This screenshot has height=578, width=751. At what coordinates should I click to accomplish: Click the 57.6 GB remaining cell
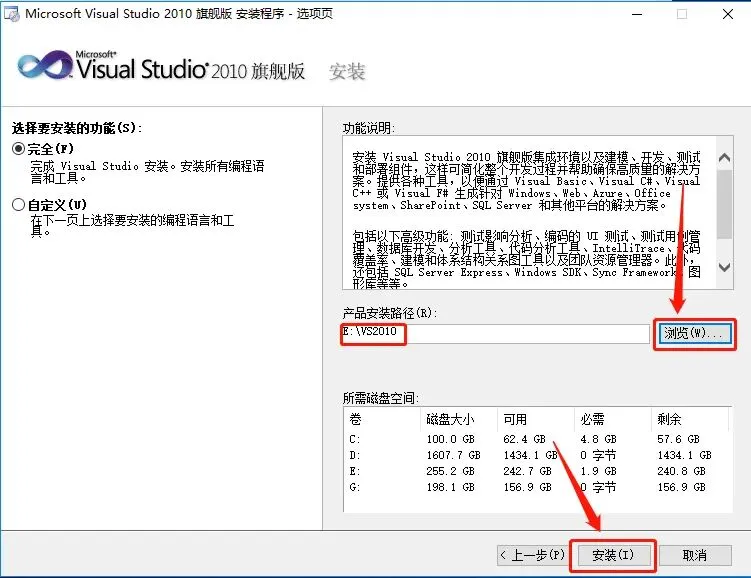[x=678, y=439]
